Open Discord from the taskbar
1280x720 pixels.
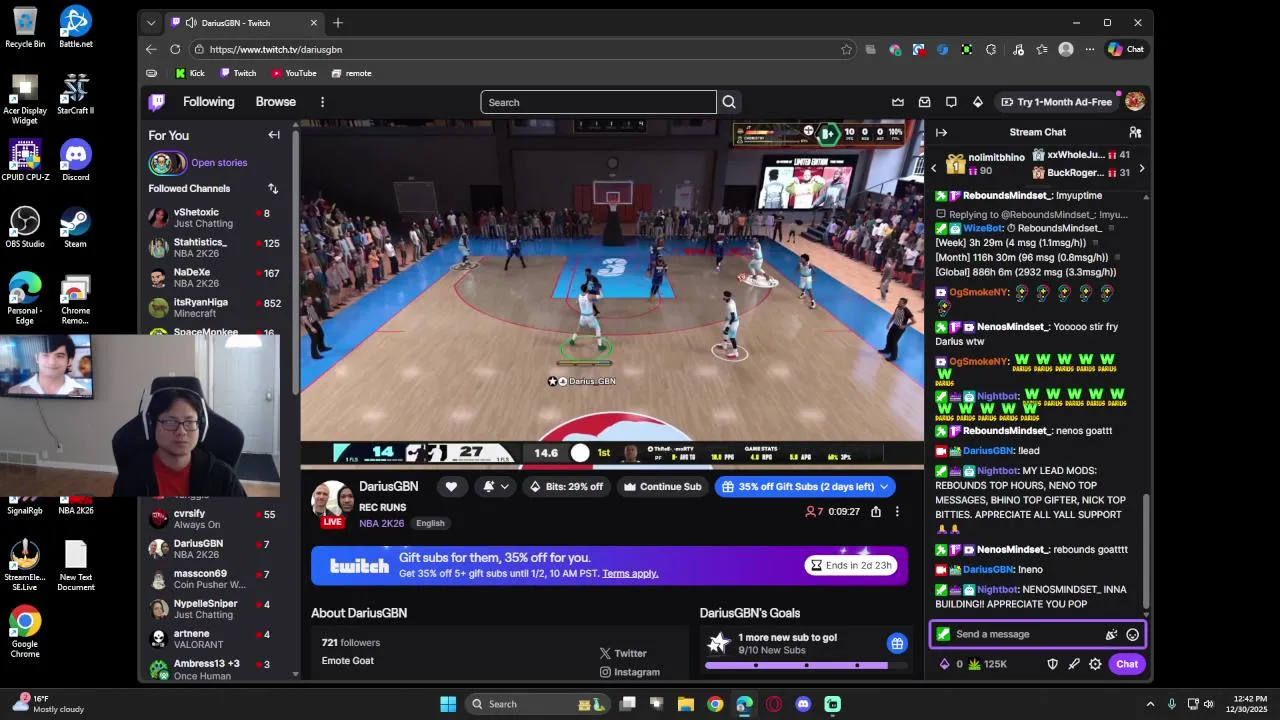pyautogui.click(x=803, y=704)
